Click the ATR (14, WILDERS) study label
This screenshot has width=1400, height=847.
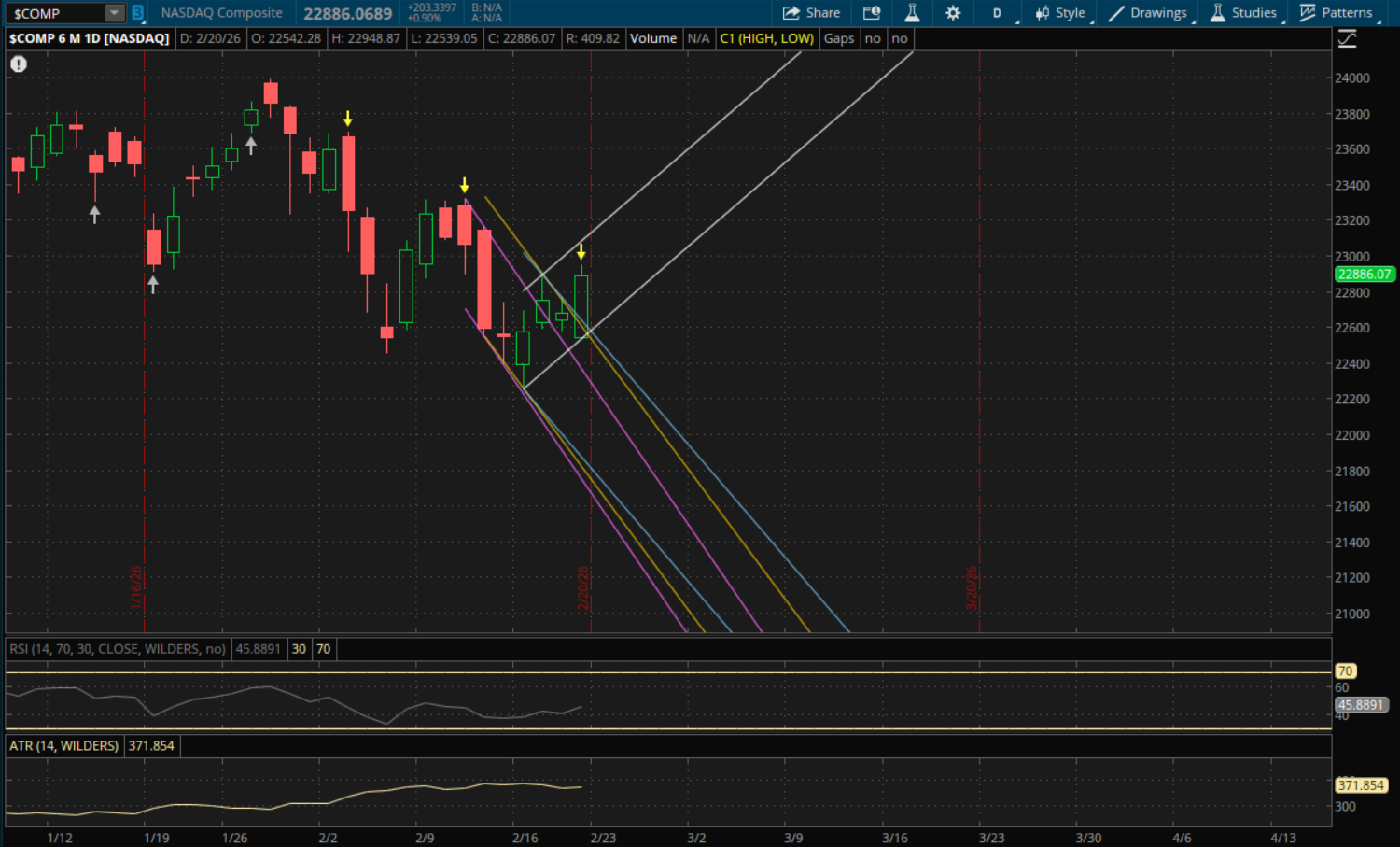point(64,746)
